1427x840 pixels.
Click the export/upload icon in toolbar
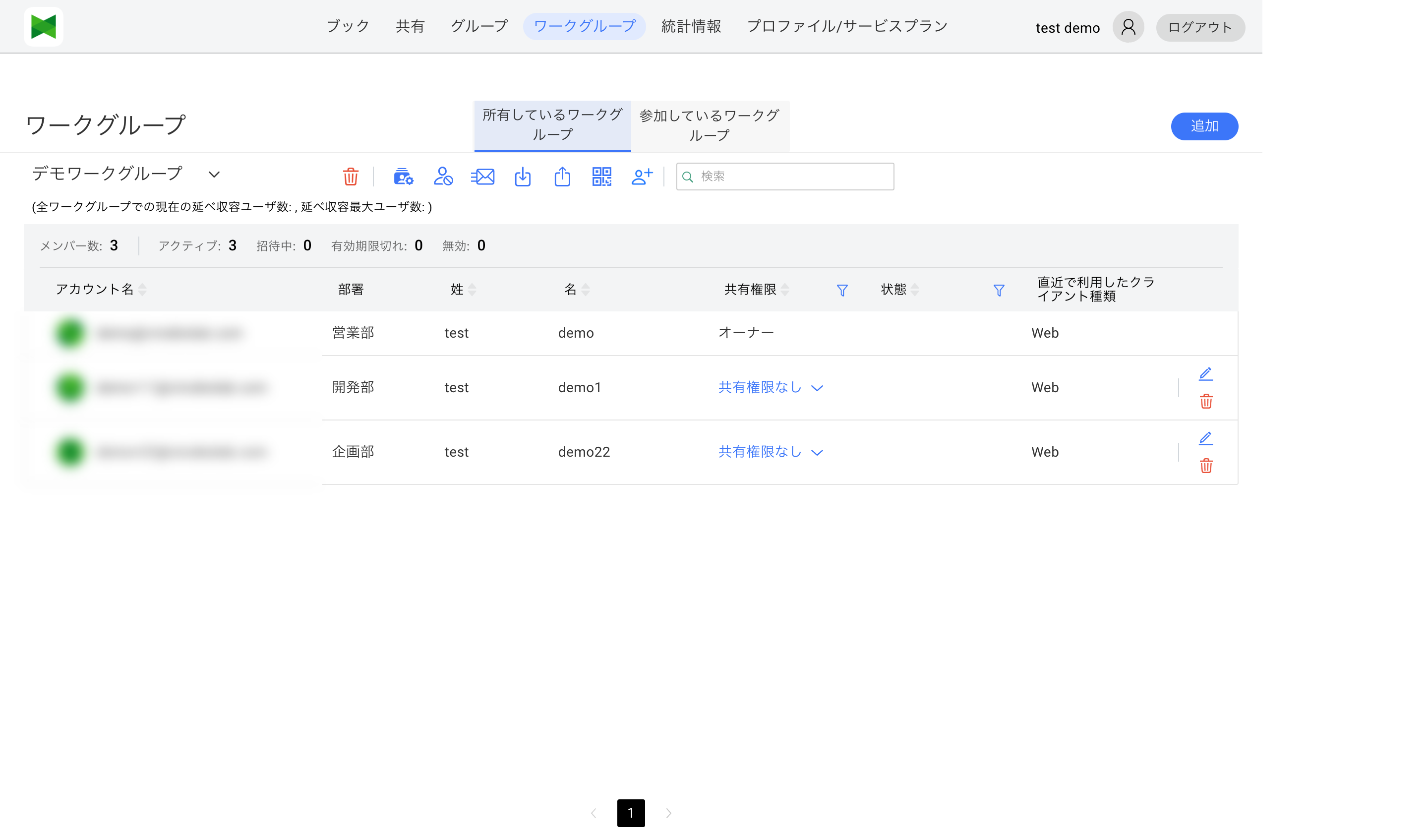click(562, 177)
